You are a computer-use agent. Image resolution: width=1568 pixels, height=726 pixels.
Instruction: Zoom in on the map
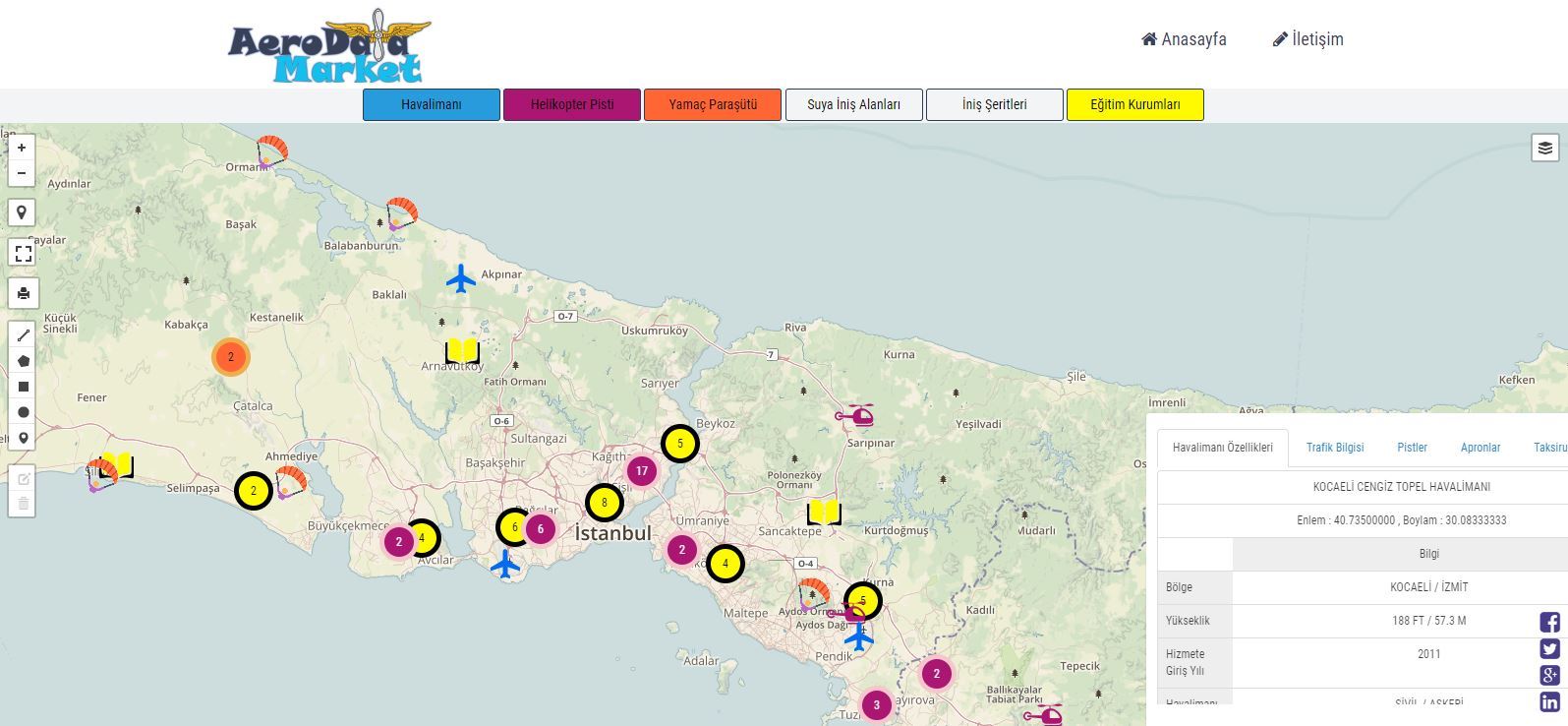[x=22, y=148]
